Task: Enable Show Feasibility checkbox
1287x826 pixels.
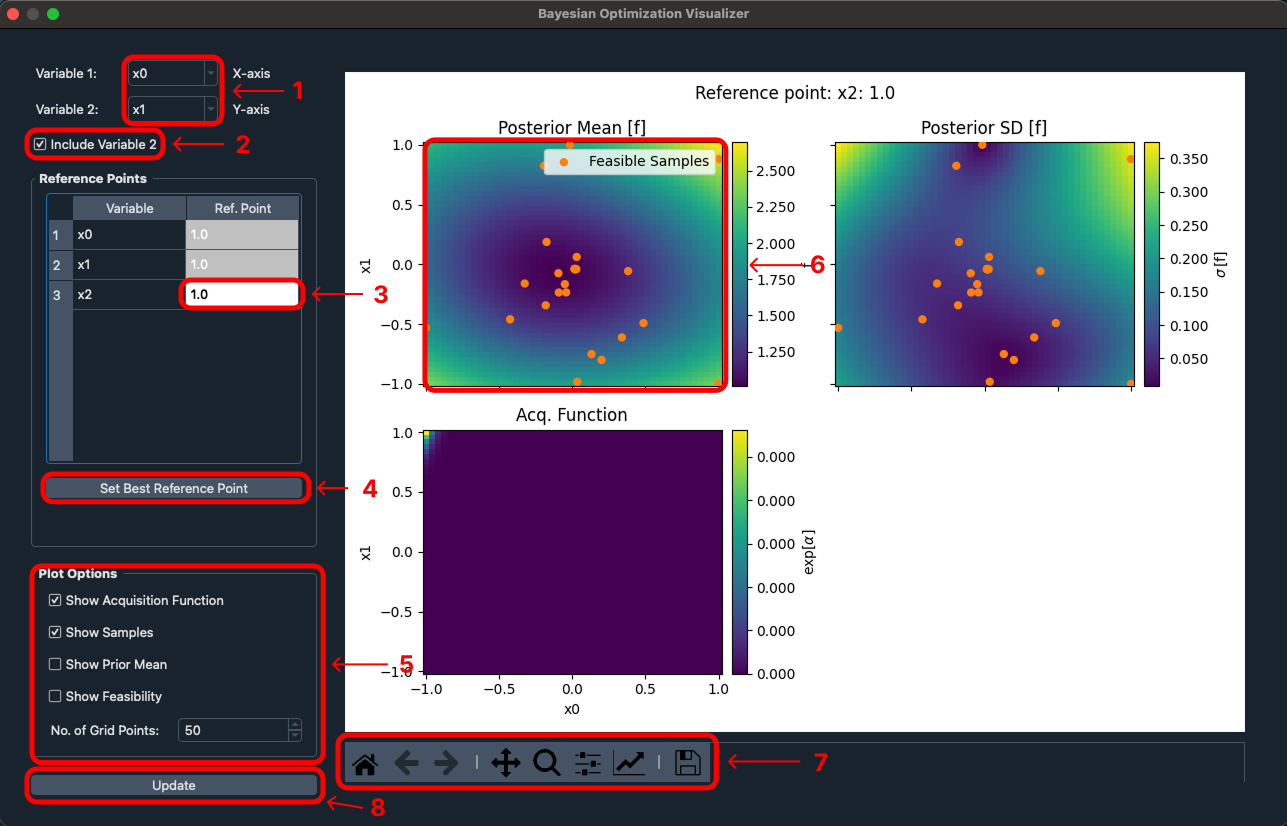Action: coord(55,697)
